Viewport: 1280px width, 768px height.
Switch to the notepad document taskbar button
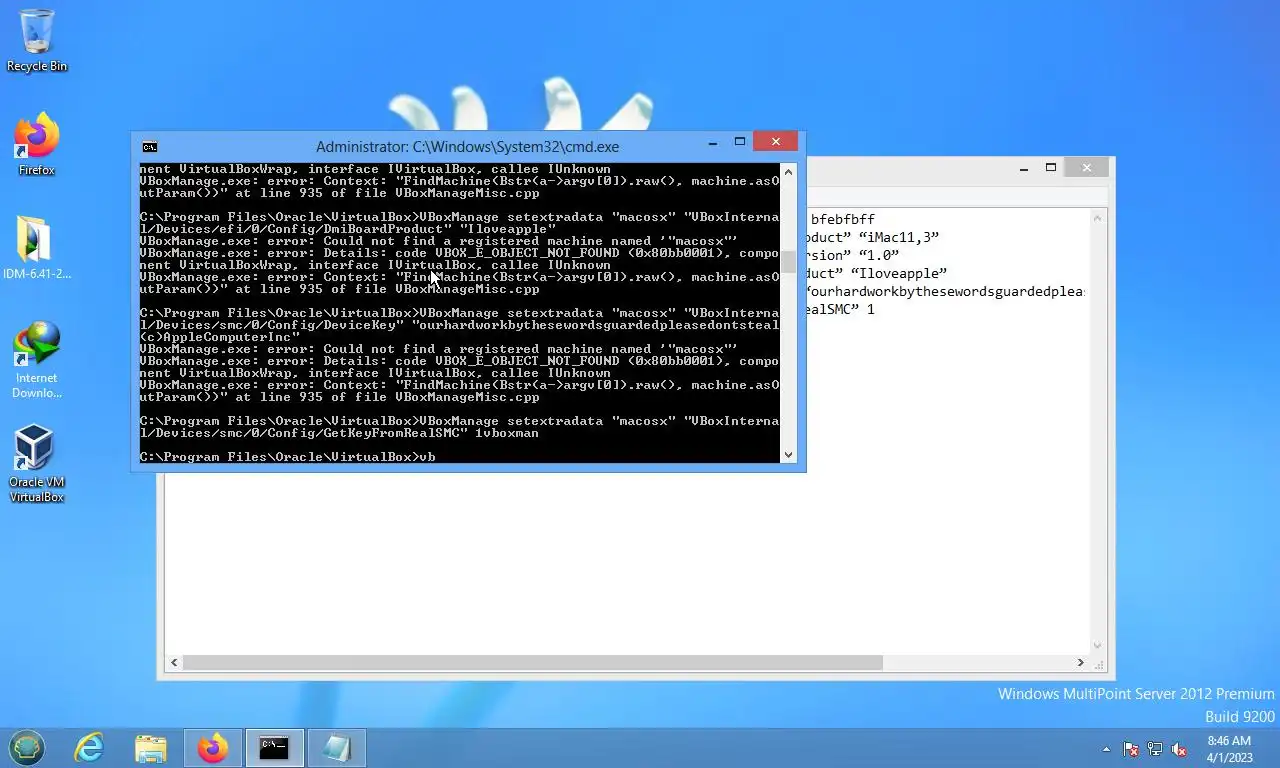[x=336, y=748]
